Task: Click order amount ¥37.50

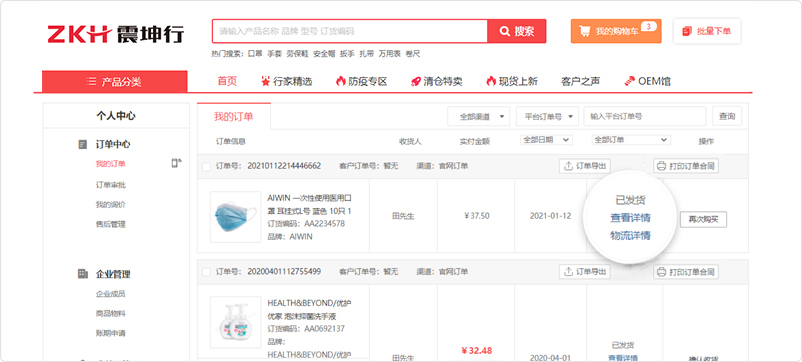Action: (x=476, y=216)
